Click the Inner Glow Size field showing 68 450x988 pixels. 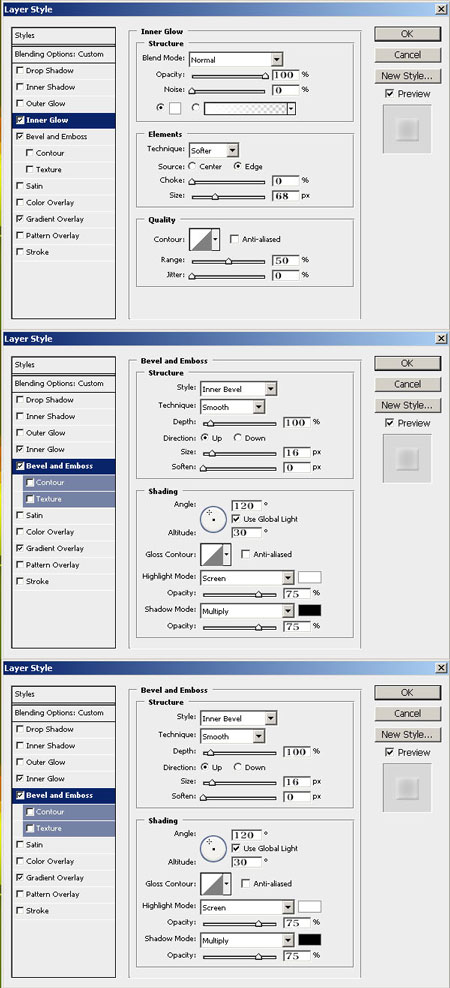coord(286,196)
